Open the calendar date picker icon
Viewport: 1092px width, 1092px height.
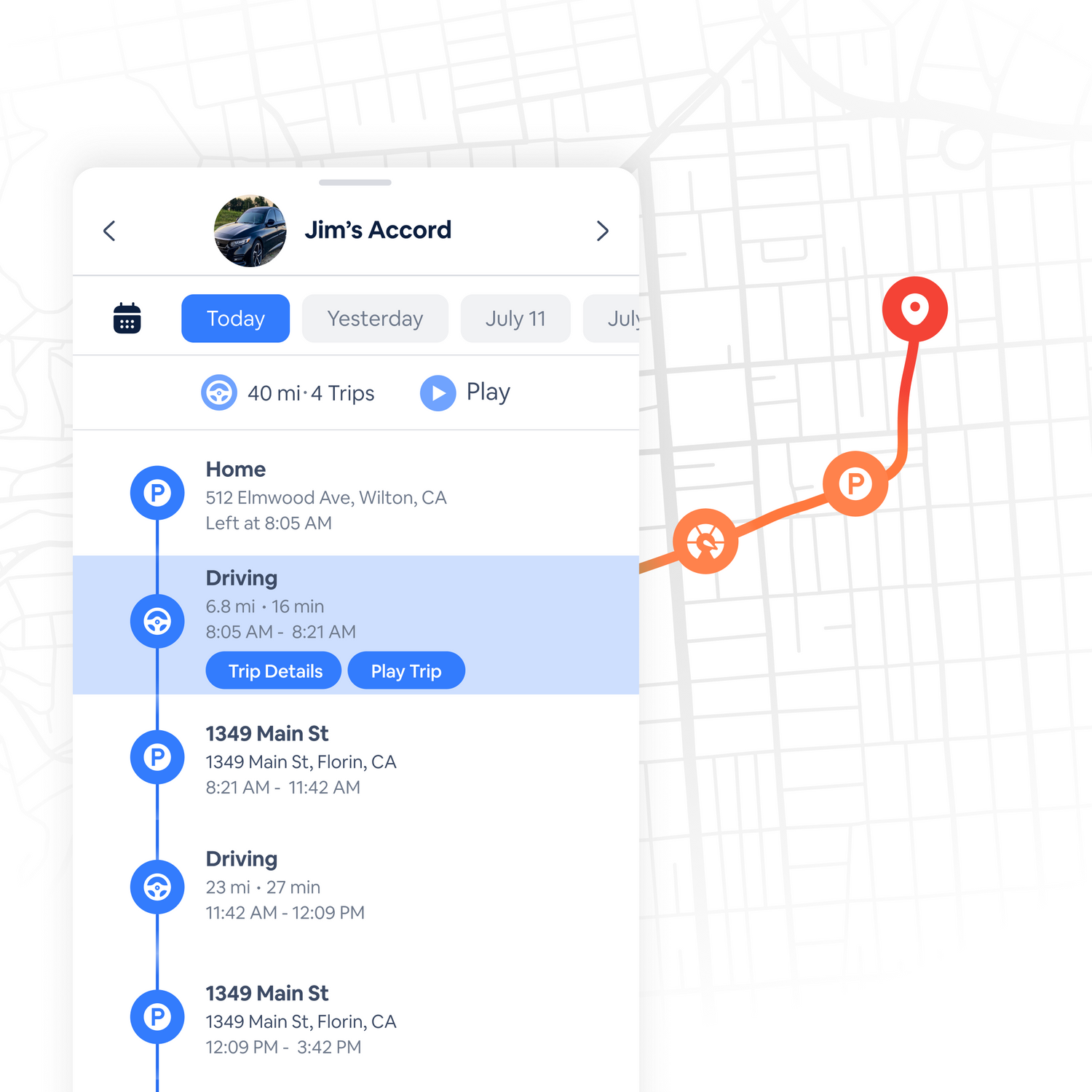tap(127, 318)
